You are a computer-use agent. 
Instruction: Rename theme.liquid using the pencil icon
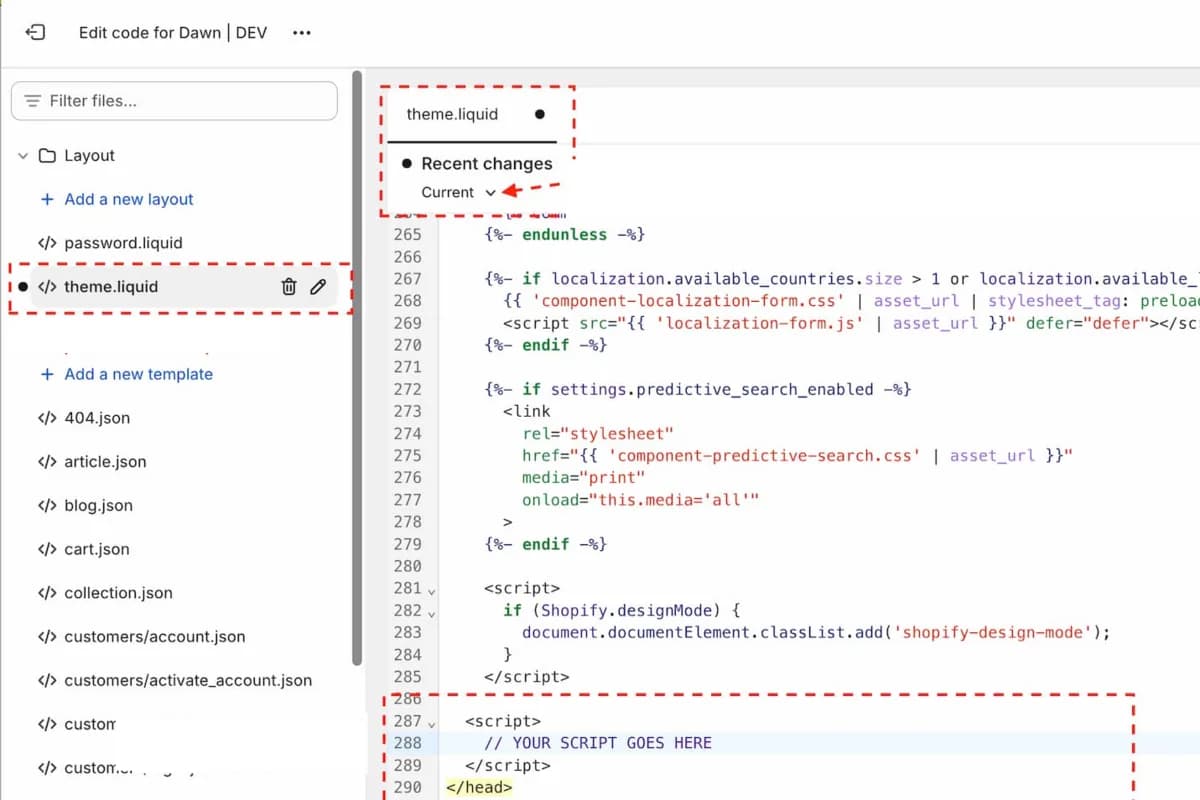(x=318, y=287)
